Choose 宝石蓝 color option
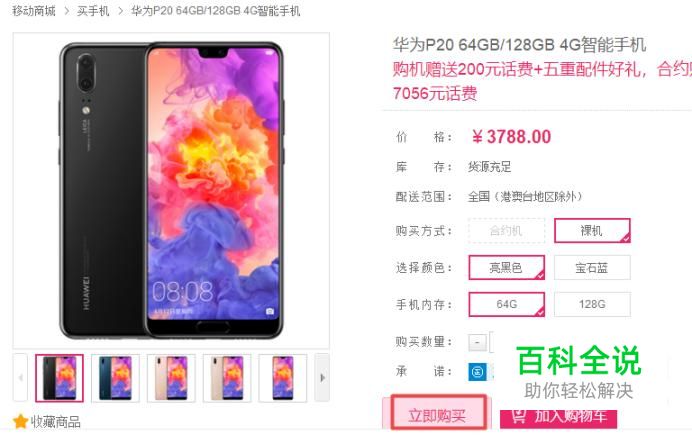 click(592, 267)
